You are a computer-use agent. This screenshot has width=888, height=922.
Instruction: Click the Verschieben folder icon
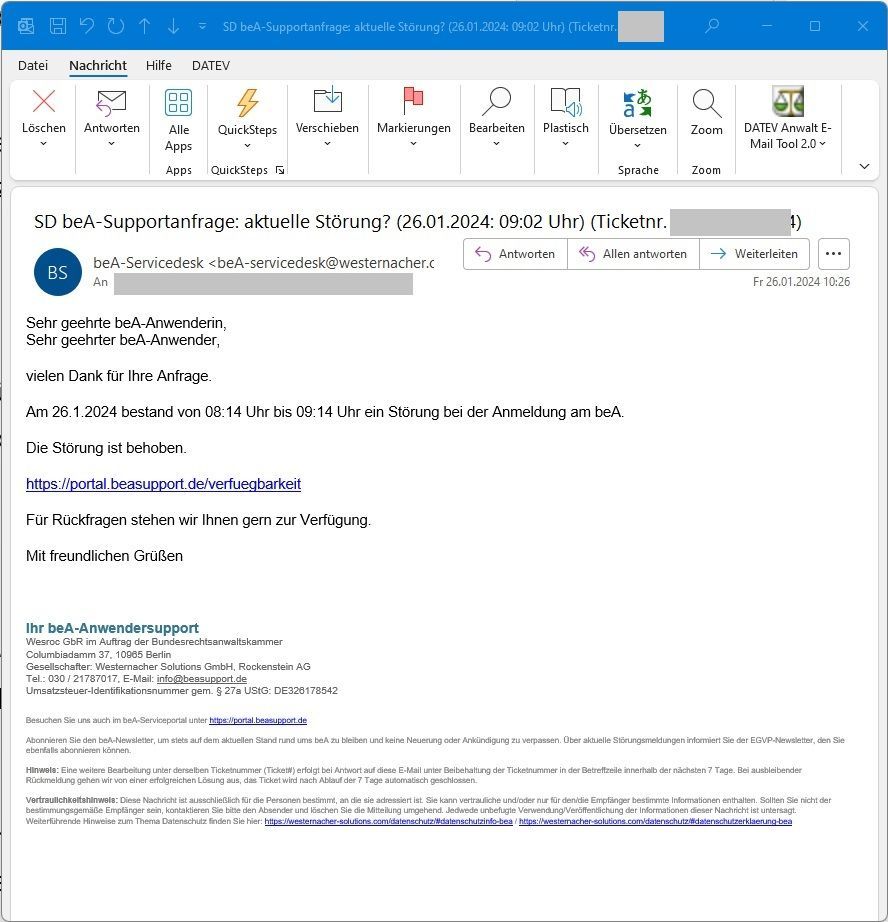click(328, 100)
